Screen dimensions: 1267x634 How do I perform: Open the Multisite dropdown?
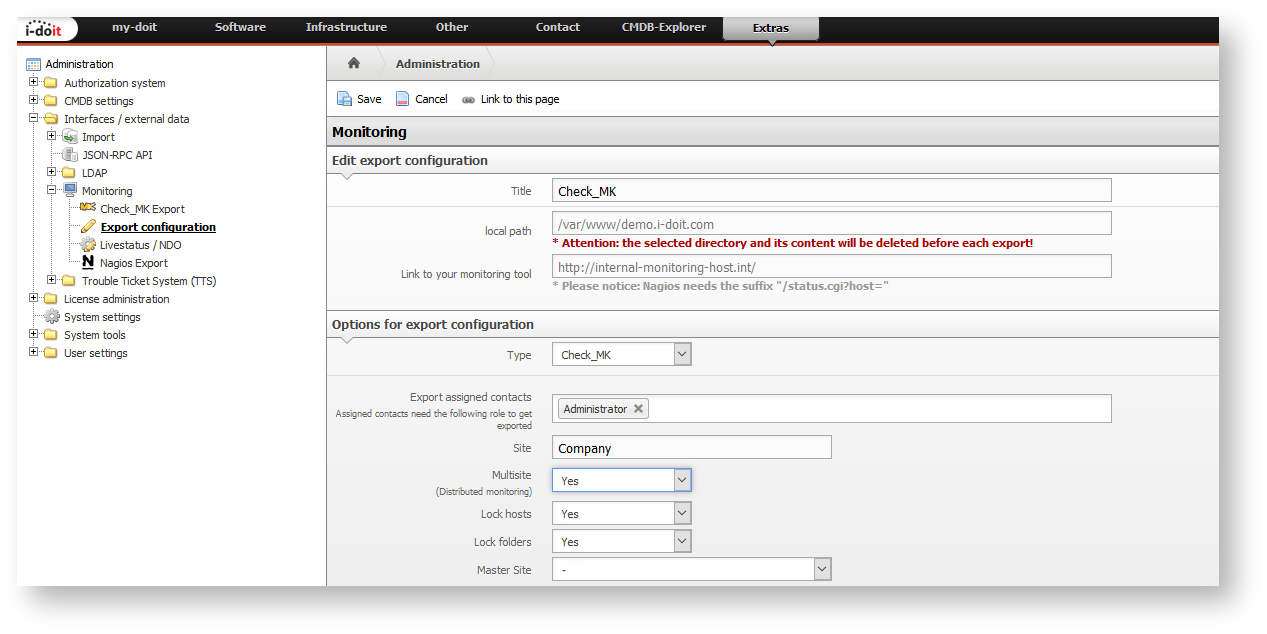tap(621, 481)
